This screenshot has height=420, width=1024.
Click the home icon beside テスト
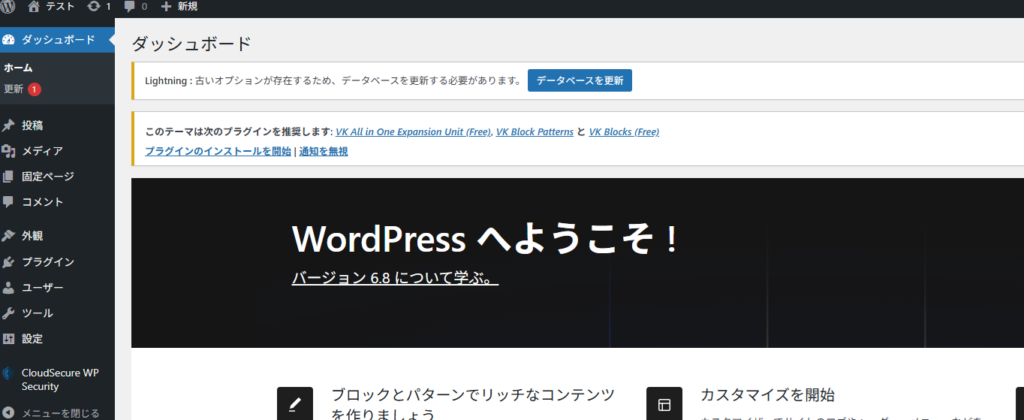coord(34,7)
